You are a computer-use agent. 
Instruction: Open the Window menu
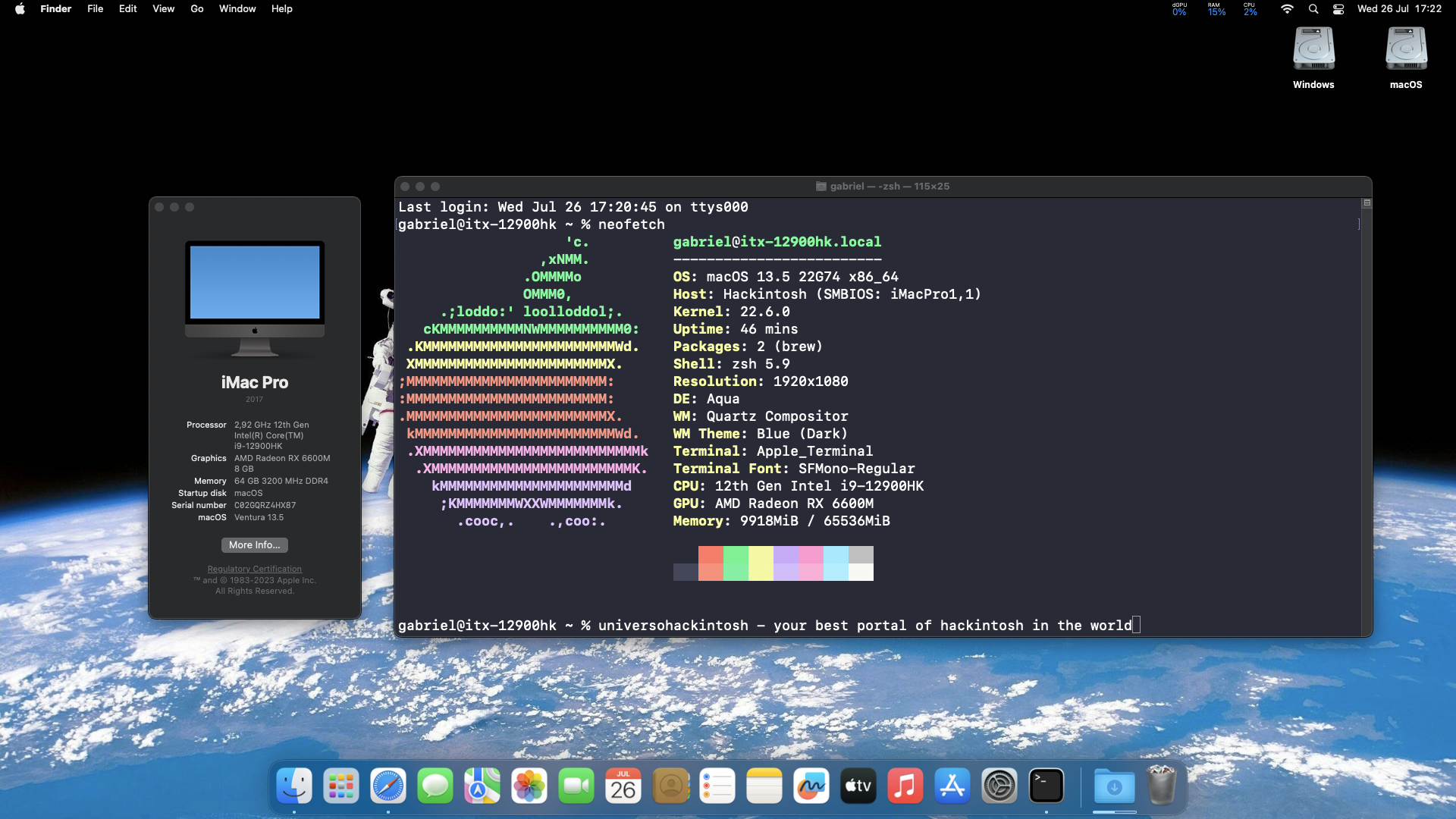[237, 9]
